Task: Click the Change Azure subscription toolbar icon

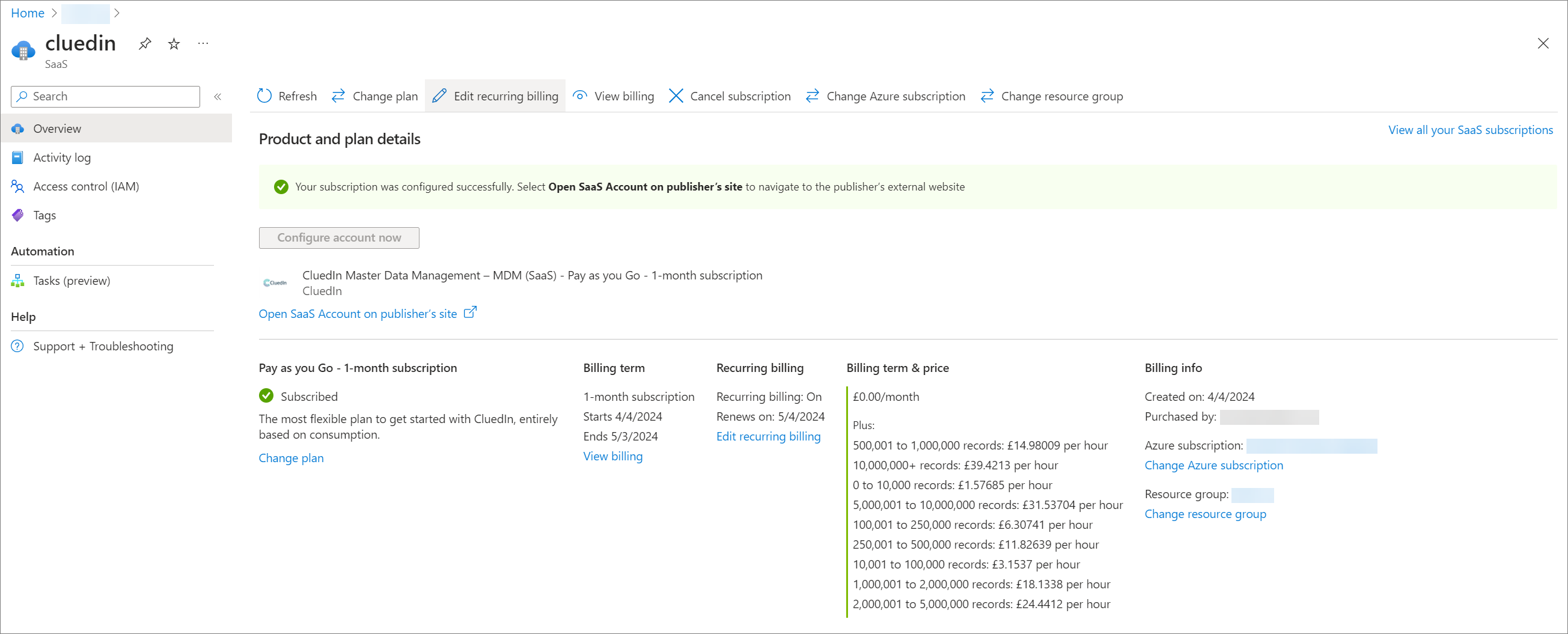Action: pyautogui.click(x=812, y=96)
